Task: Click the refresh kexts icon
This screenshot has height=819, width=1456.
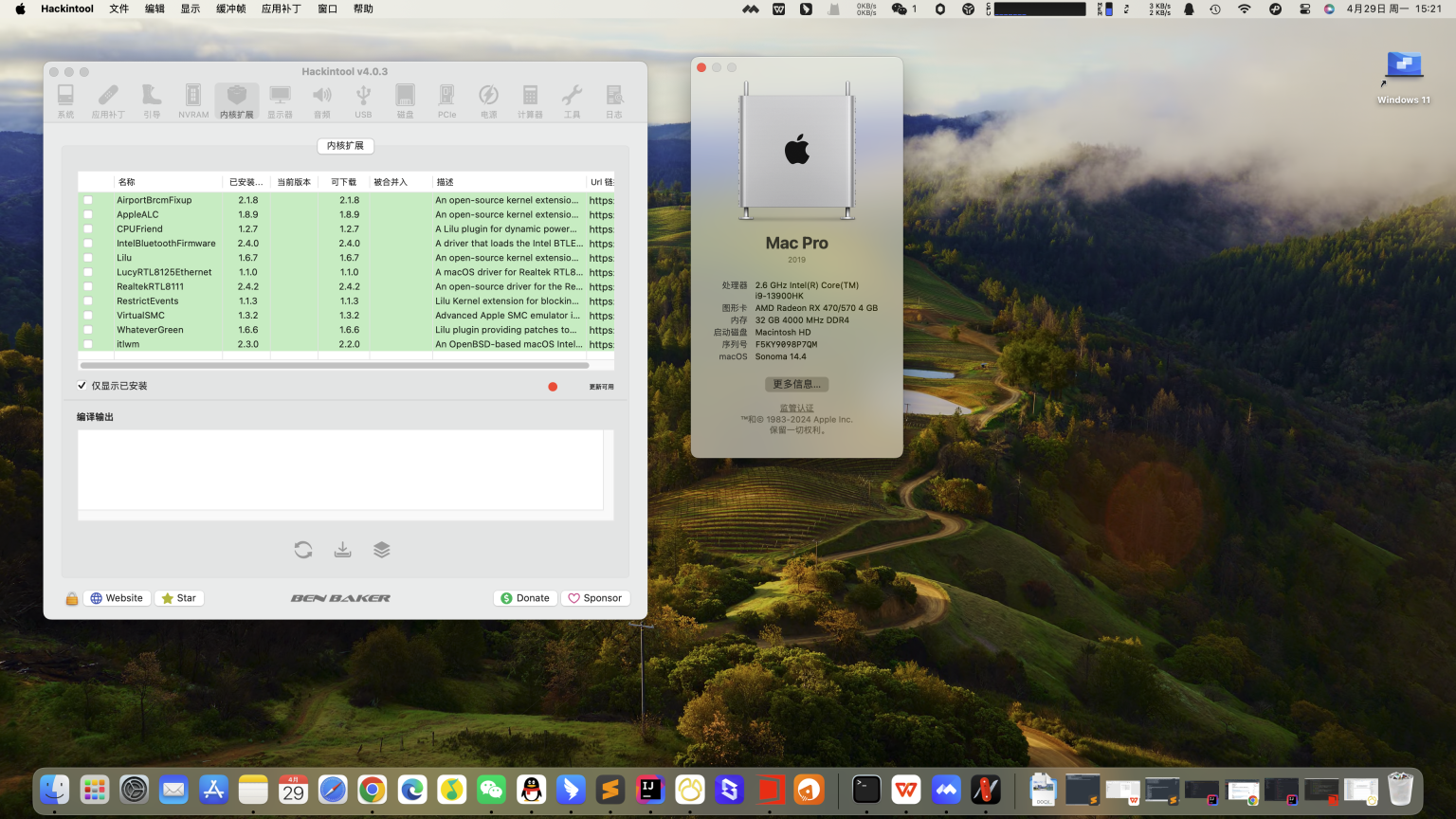Action: click(302, 549)
